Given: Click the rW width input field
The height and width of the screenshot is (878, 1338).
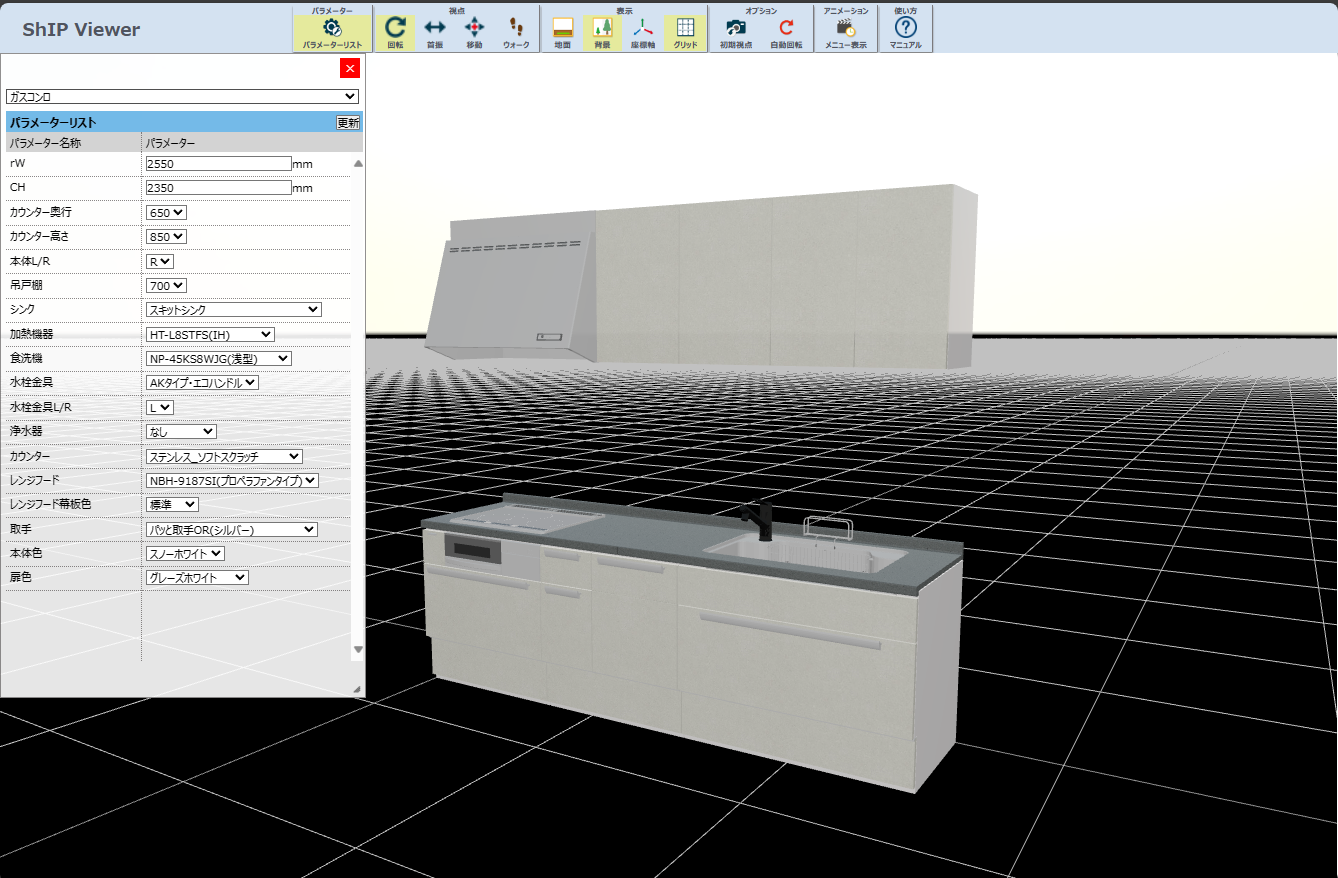Looking at the screenshot, I should (x=218, y=163).
